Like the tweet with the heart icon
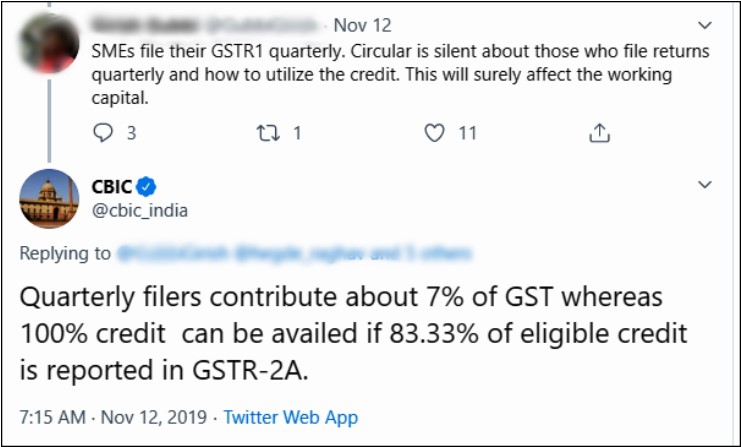Image resolution: width=741 pixels, height=447 pixels. [434, 133]
